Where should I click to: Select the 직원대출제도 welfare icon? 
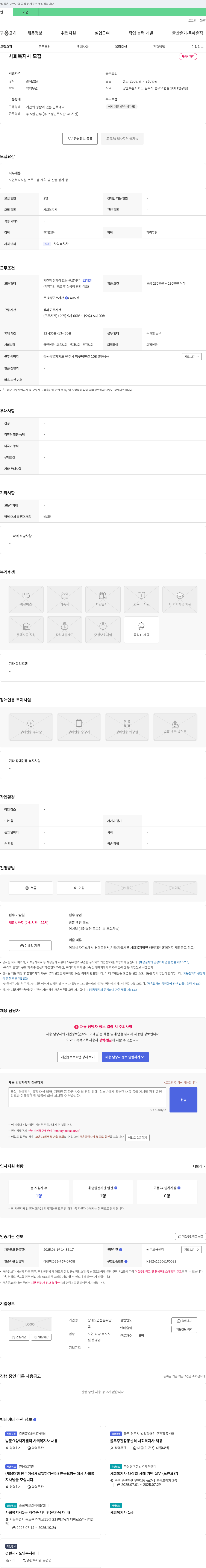(x=64, y=630)
